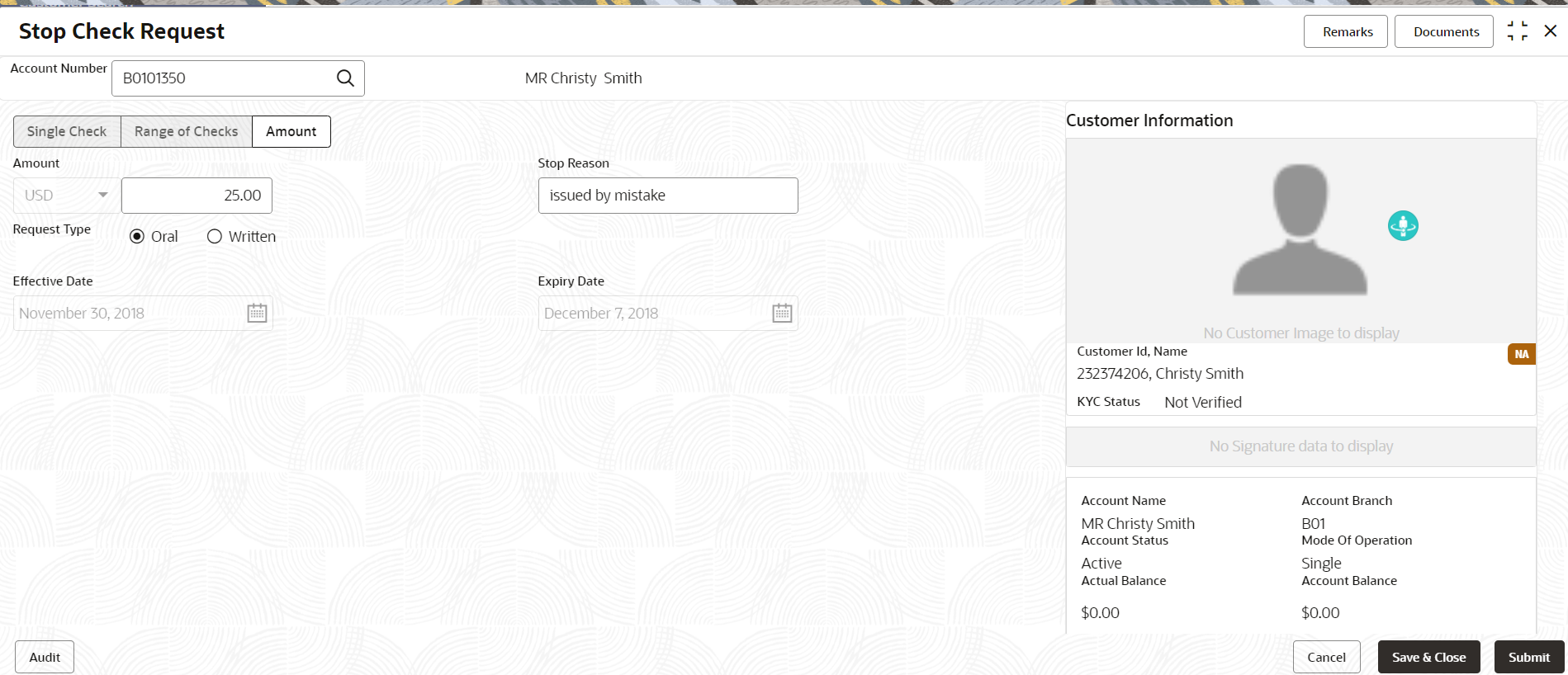Submit the stop check request
1568x675 pixels.
coord(1528,657)
